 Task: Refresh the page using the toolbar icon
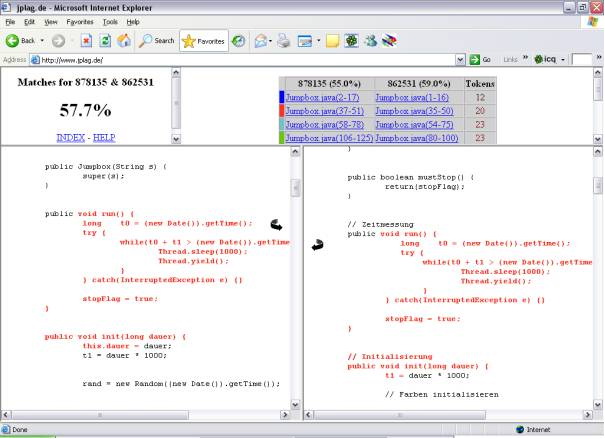pos(105,41)
